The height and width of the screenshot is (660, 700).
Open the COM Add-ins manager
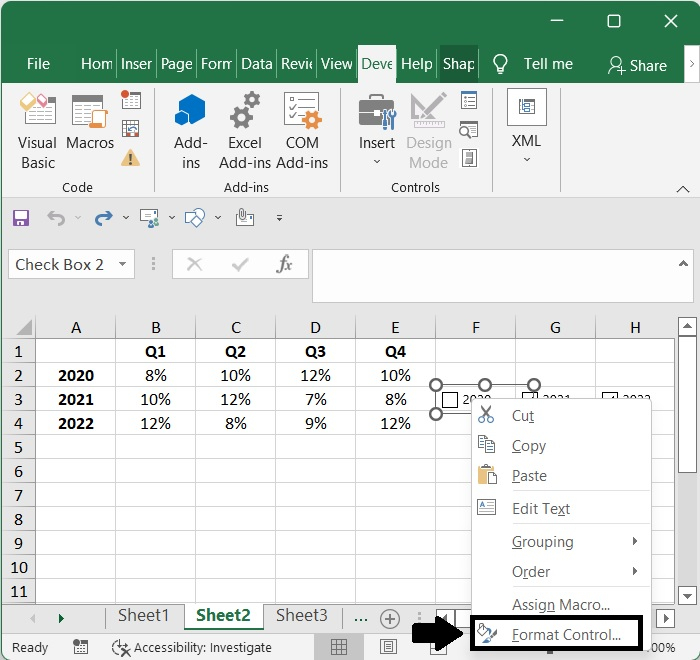(x=302, y=130)
